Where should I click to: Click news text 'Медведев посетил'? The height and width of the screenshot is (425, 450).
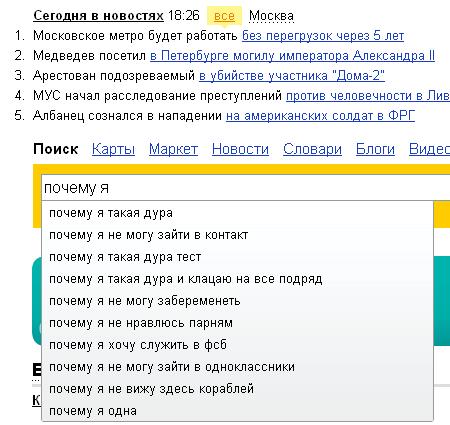[89, 56]
